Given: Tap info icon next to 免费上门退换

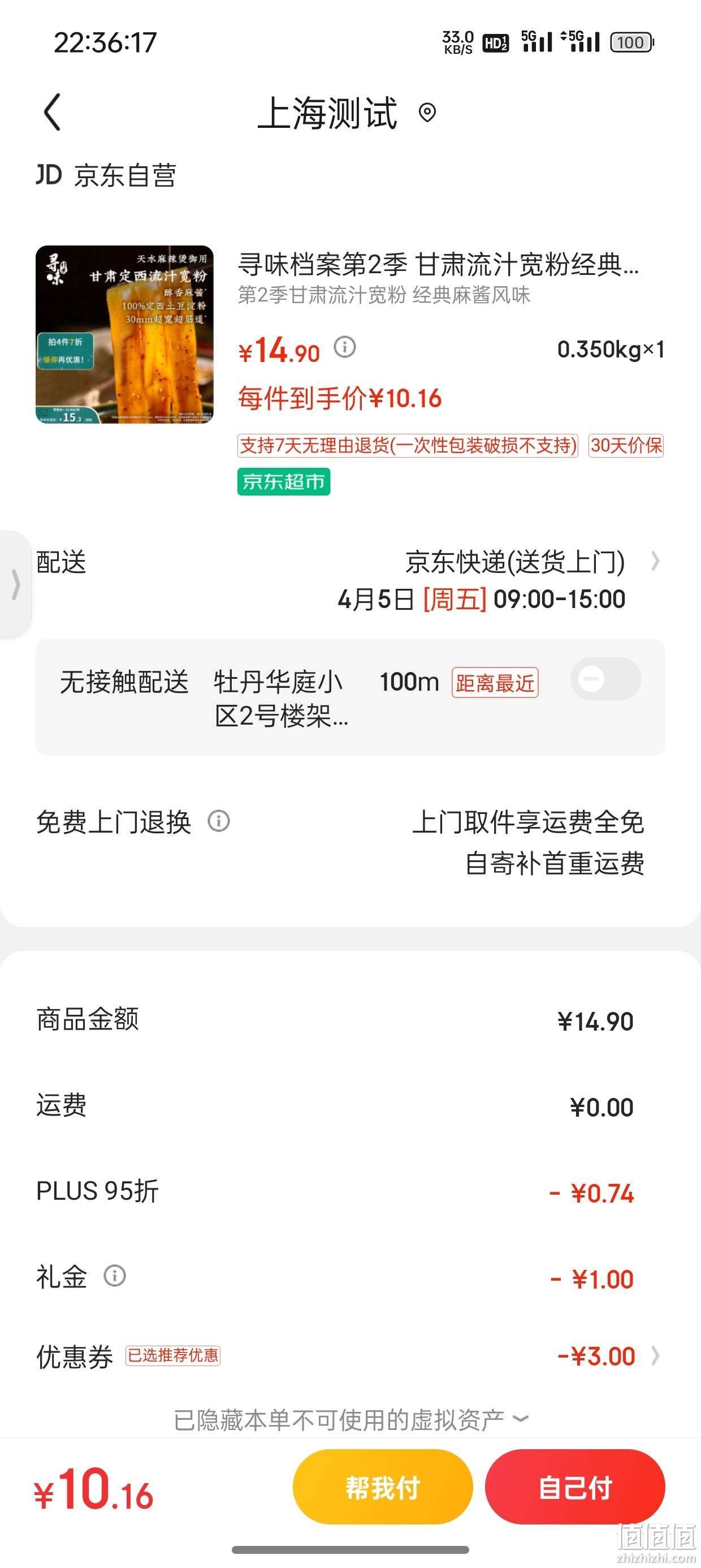Looking at the screenshot, I should pos(218,821).
